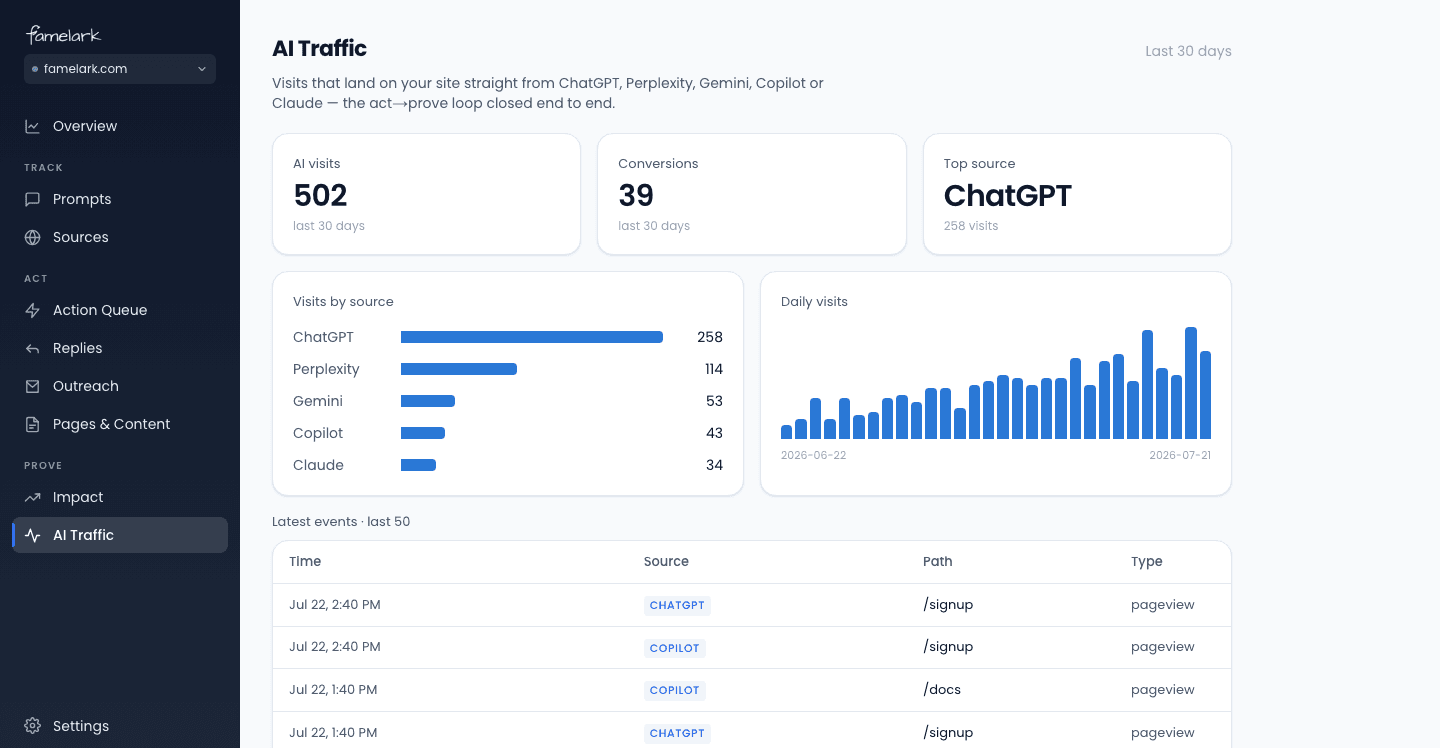Click the Latest events · last 50 heading

pos(341,522)
